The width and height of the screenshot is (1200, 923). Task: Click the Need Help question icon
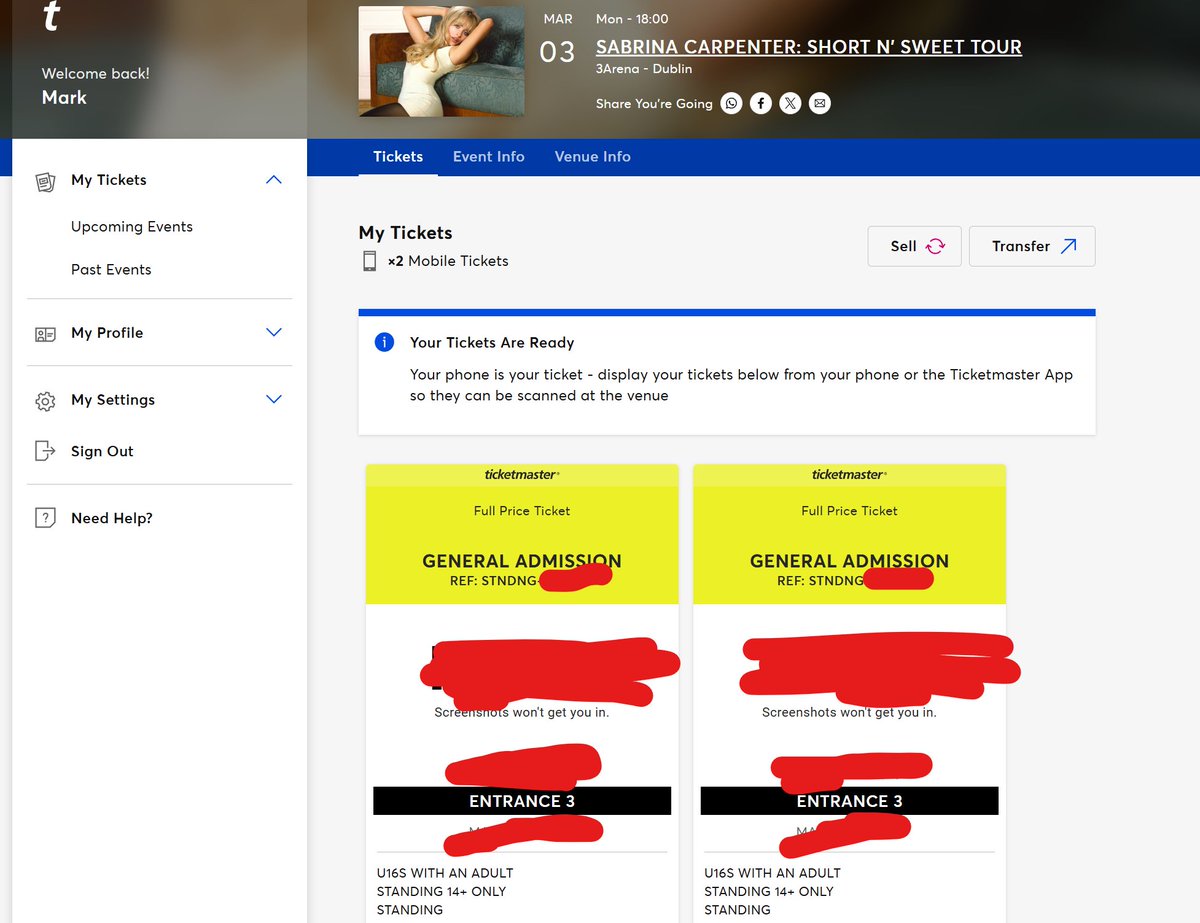click(x=45, y=518)
